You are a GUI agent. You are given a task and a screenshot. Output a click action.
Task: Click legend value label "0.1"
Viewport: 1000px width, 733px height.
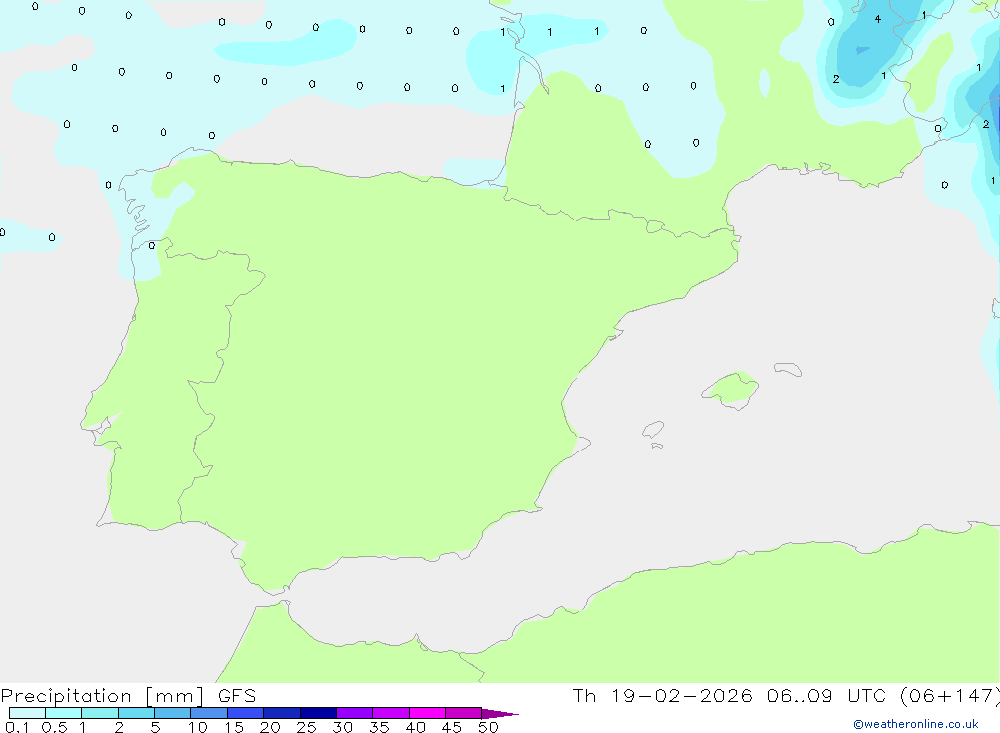[x=17, y=727]
